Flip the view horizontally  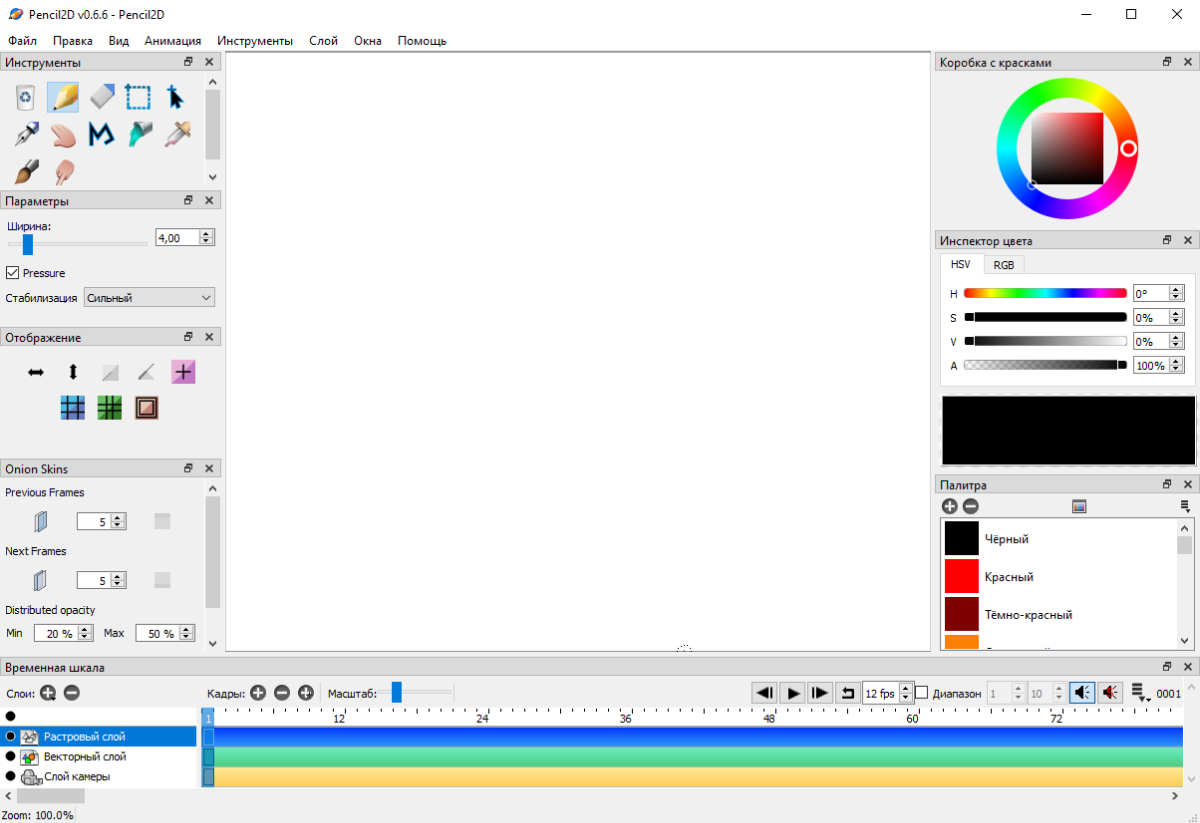coord(36,372)
